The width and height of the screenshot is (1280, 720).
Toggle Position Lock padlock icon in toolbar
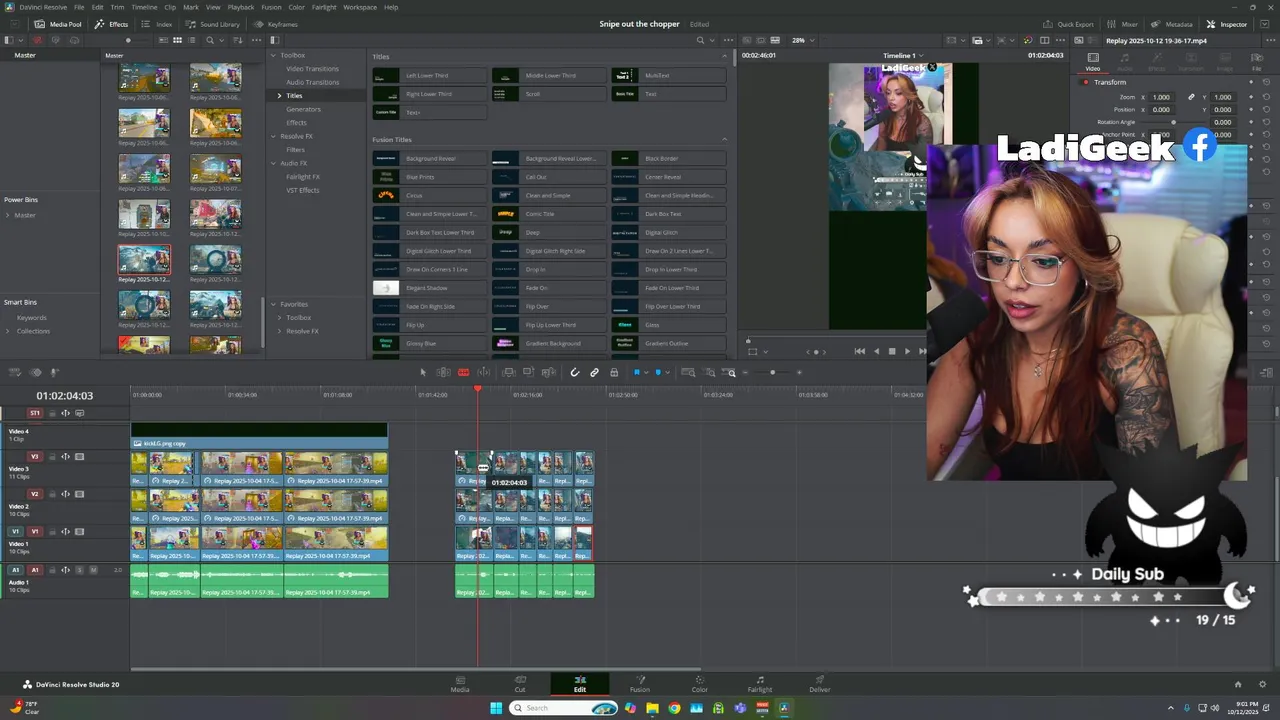pyautogui.click(x=614, y=373)
